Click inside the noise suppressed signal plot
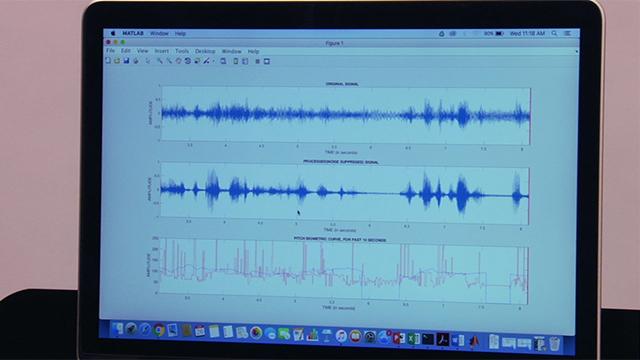 tap(344, 192)
